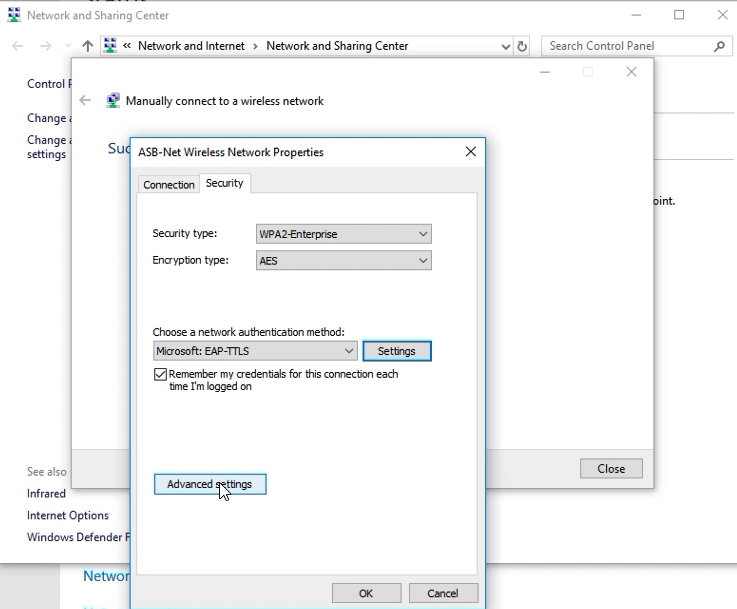Image resolution: width=737 pixels, height=609 pixels.
Task: Expand the Encryption type dropdown
Action: (x=344, y=260)
